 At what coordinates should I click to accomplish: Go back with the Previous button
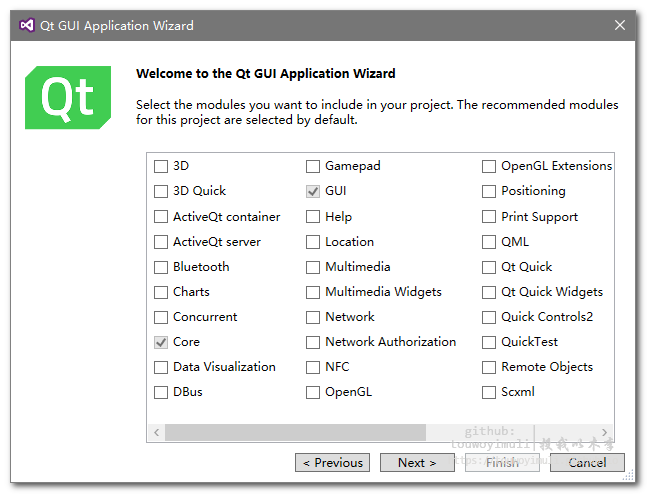tap(332, 463)
